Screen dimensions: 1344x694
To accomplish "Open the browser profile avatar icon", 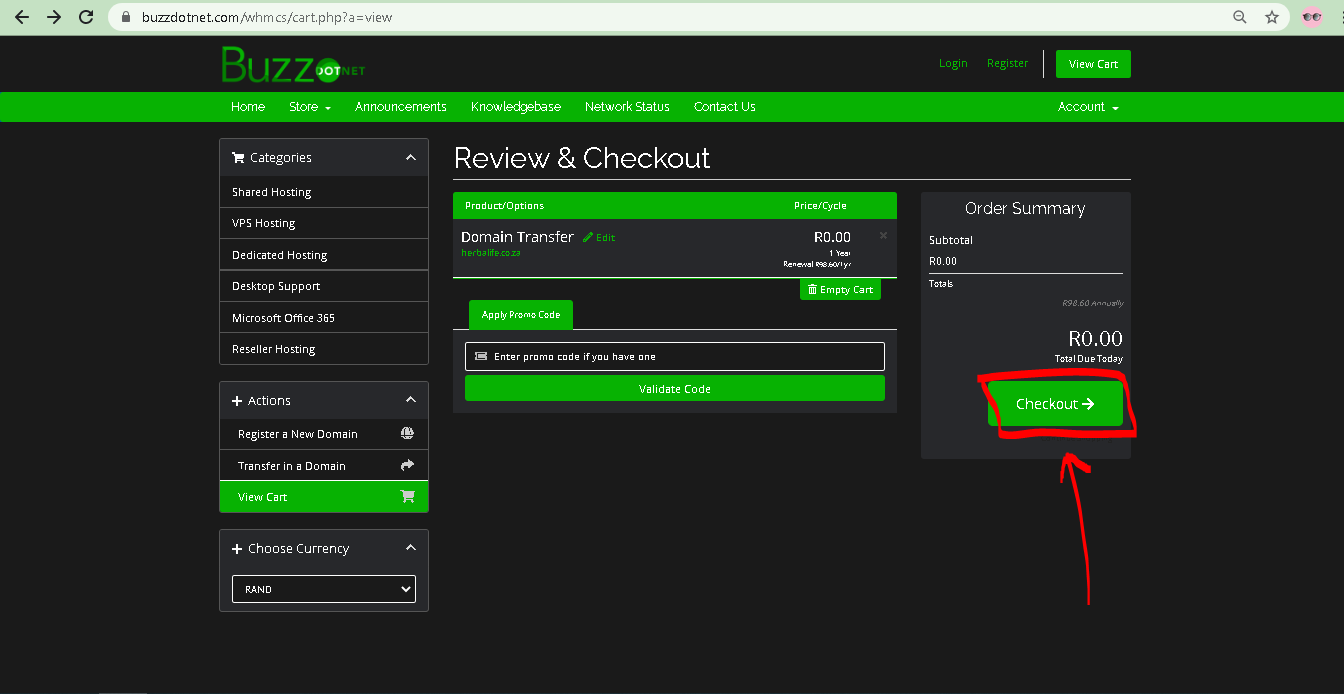I will [1312, 17].
